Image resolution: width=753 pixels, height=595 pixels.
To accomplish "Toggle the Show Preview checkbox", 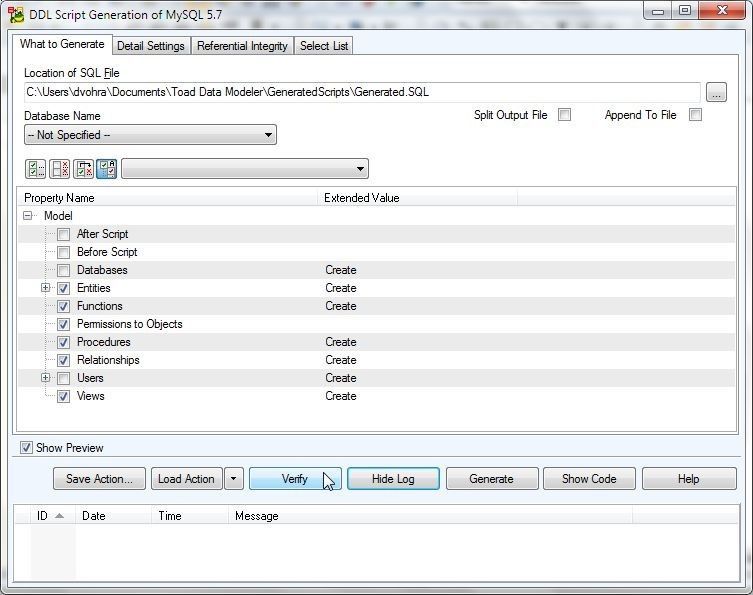I will 26,448.
